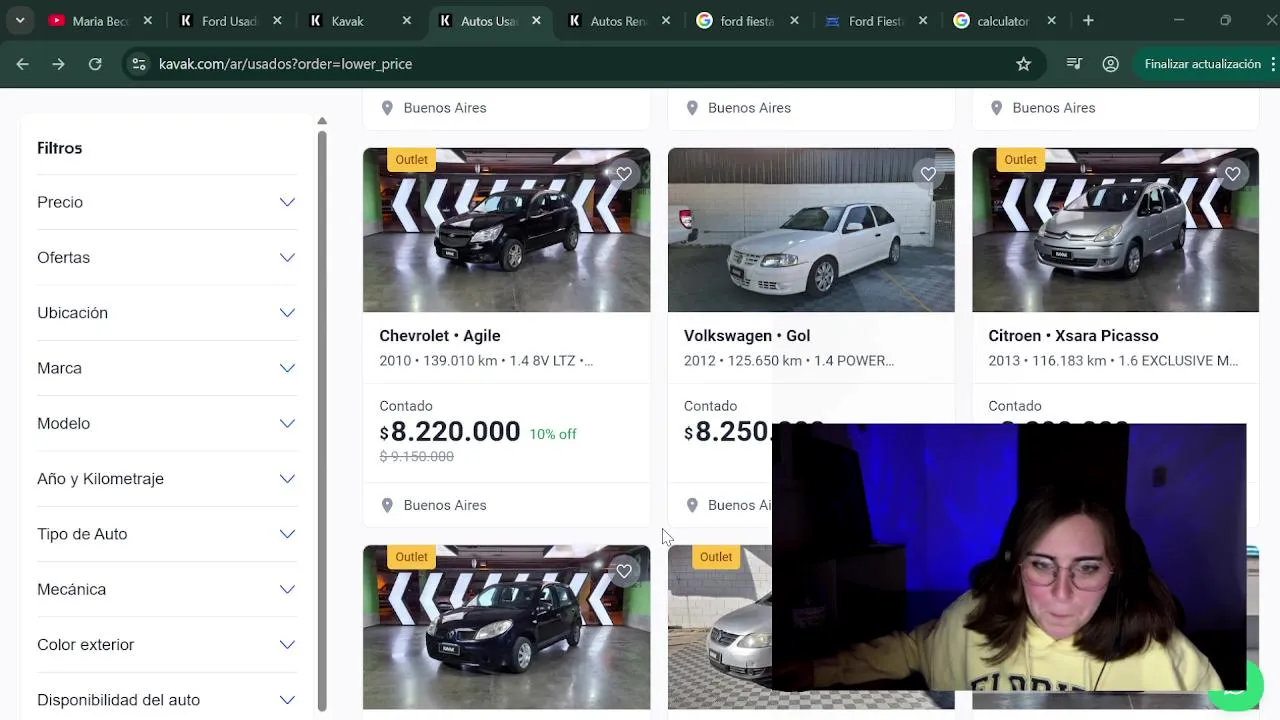Image resolution: width=1280 pixels, height=720 pixels.
Task: Click Gol details 2012 • 125.650 km
Action: (789, 361)
